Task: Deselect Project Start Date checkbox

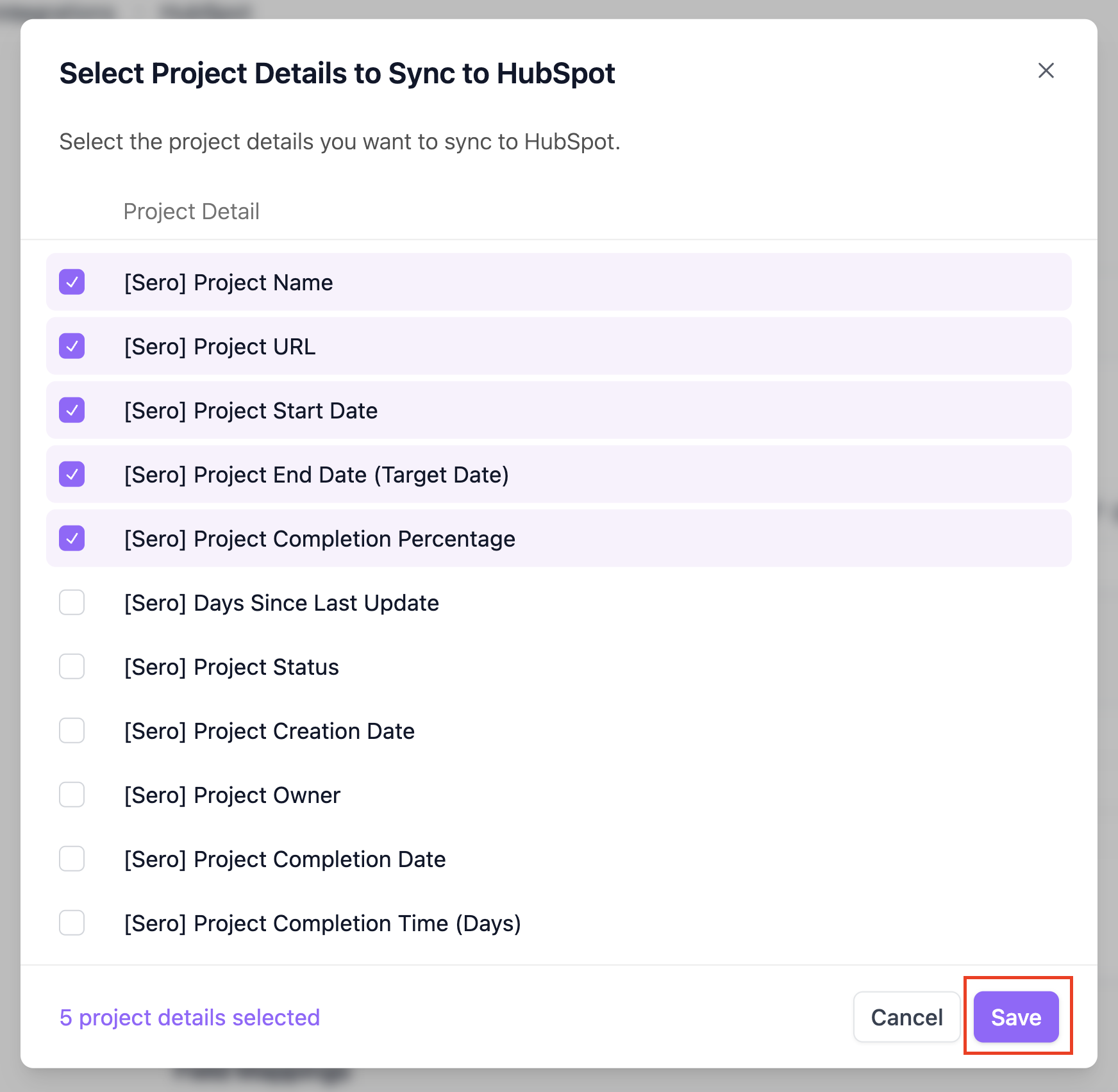Action: (x=72, y=410)
